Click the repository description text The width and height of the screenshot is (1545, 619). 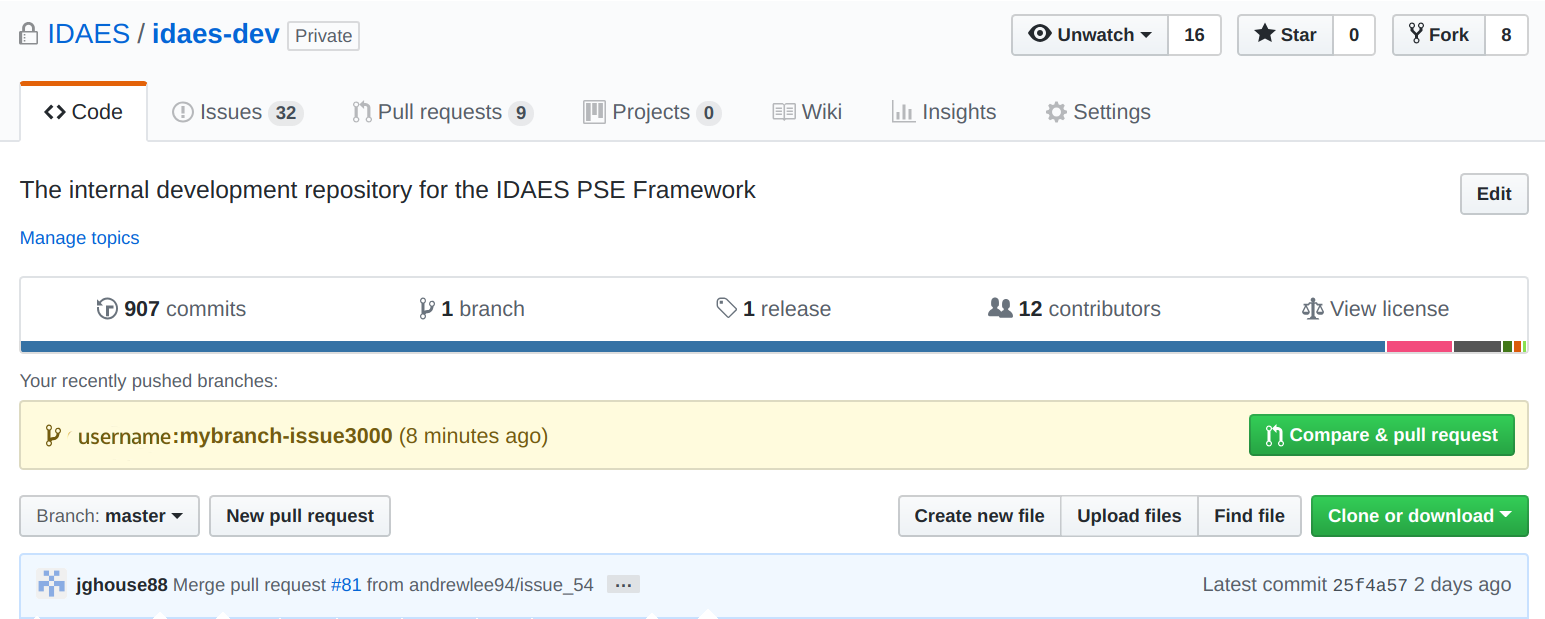388,189
